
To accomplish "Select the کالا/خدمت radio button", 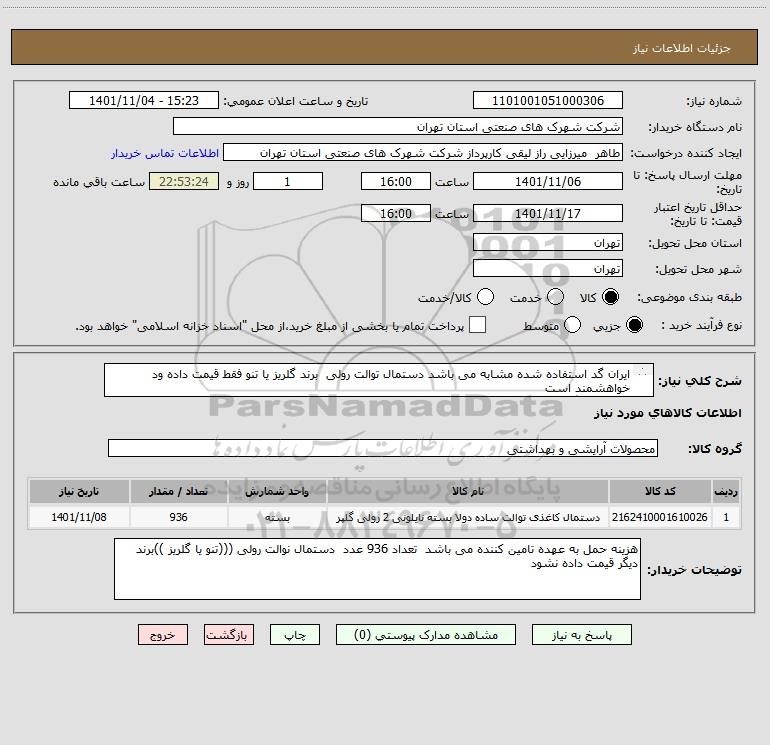I will 486,297.
